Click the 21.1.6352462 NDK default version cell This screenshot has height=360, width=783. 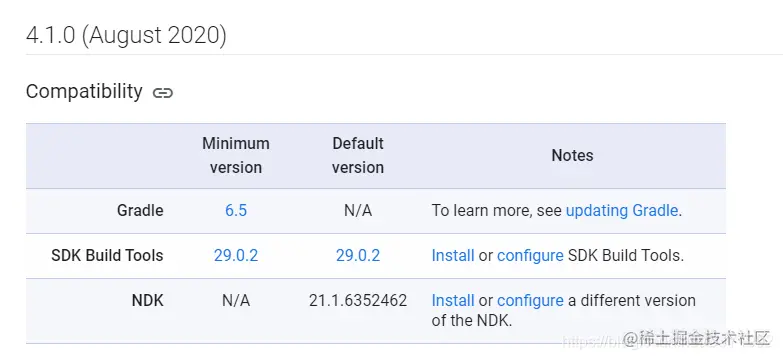coord(358,301)
